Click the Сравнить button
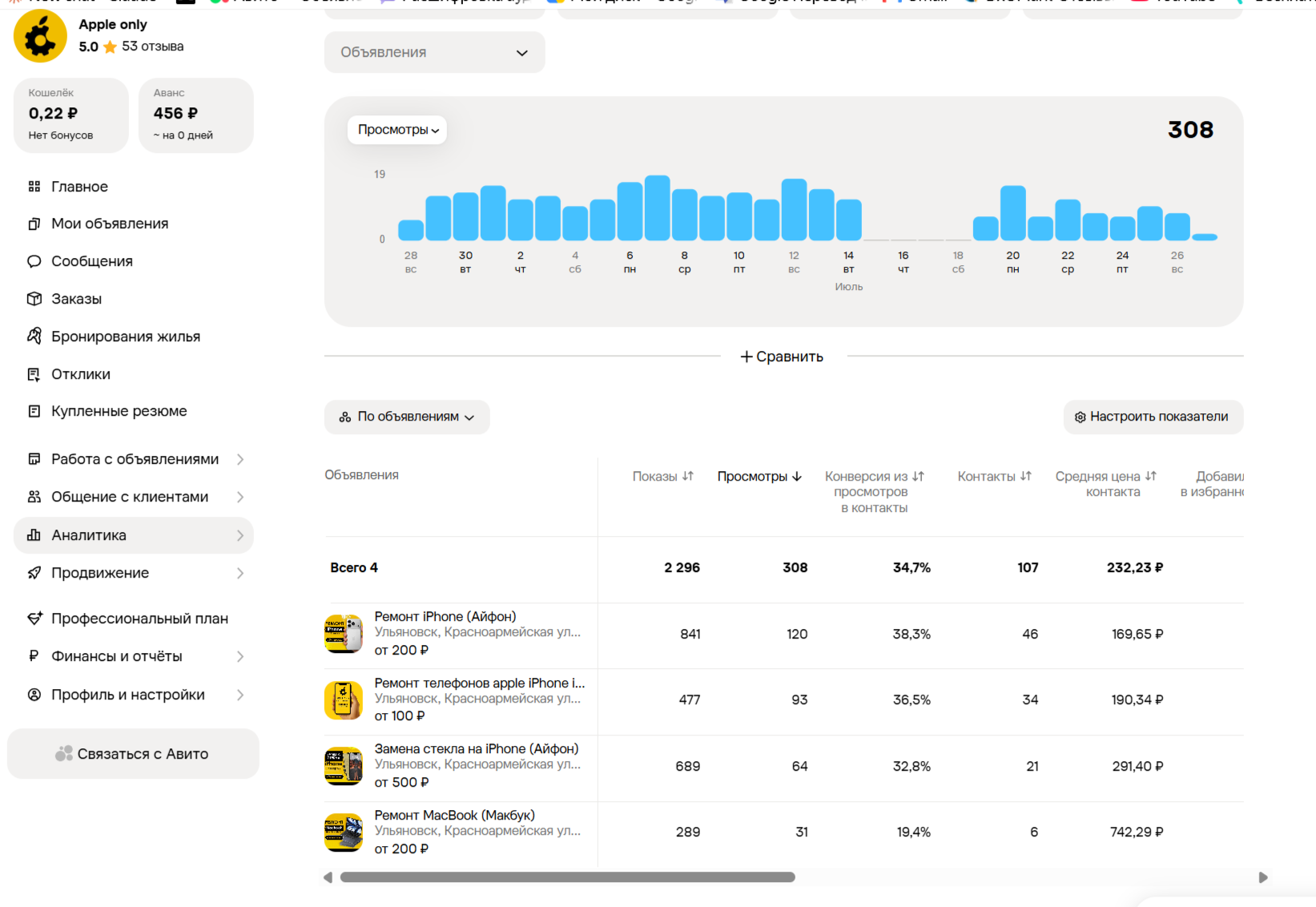 782,357
